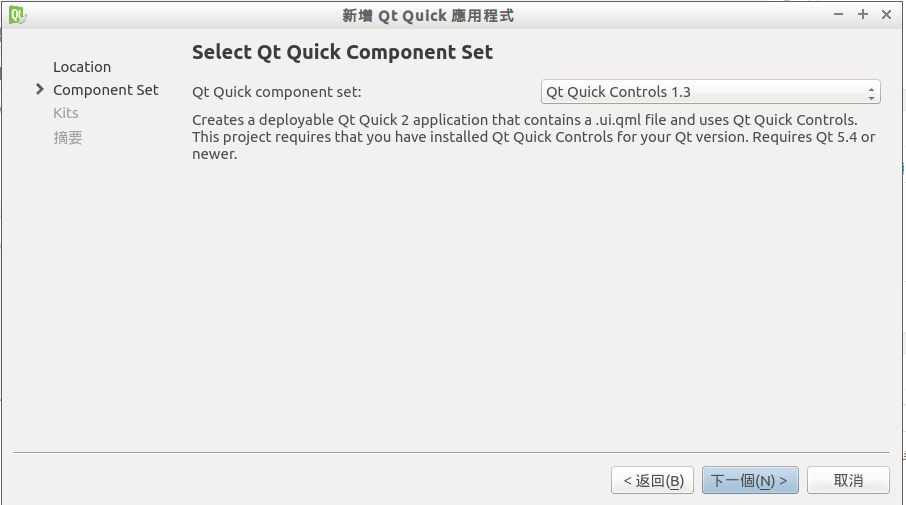
Task: Click the Kits step in the sidebar
Action: pyautogui.click(x=66, y=114)
